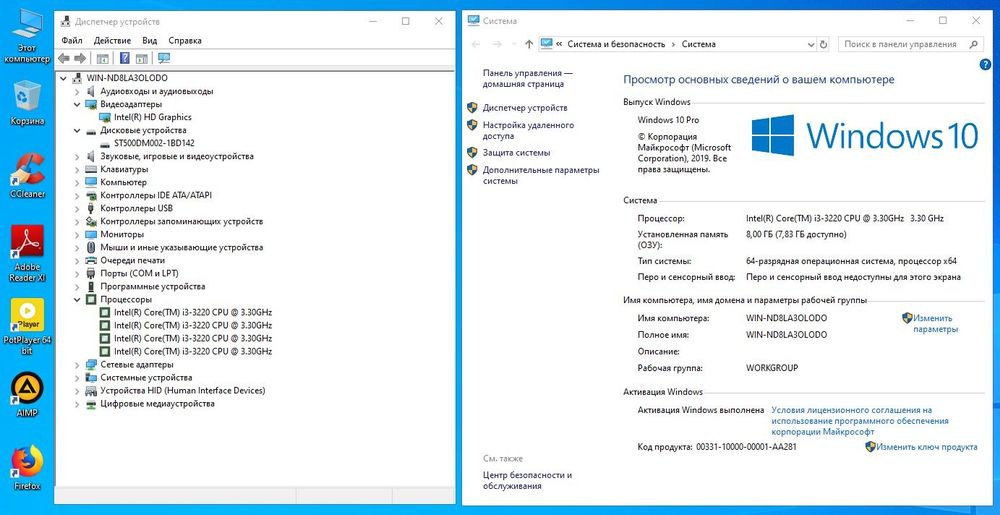Select the Adobe Reader XI desktop shortcut
Image resolution: width=1000 pixels, height=515 pixels.
coord(27,254)
